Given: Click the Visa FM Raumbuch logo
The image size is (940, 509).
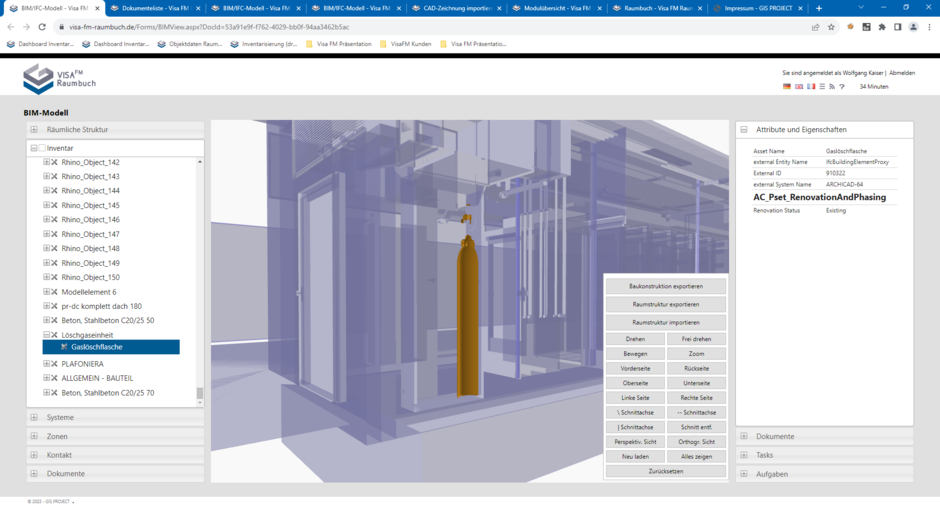Looking at the screenshot, I should (59, 79).
